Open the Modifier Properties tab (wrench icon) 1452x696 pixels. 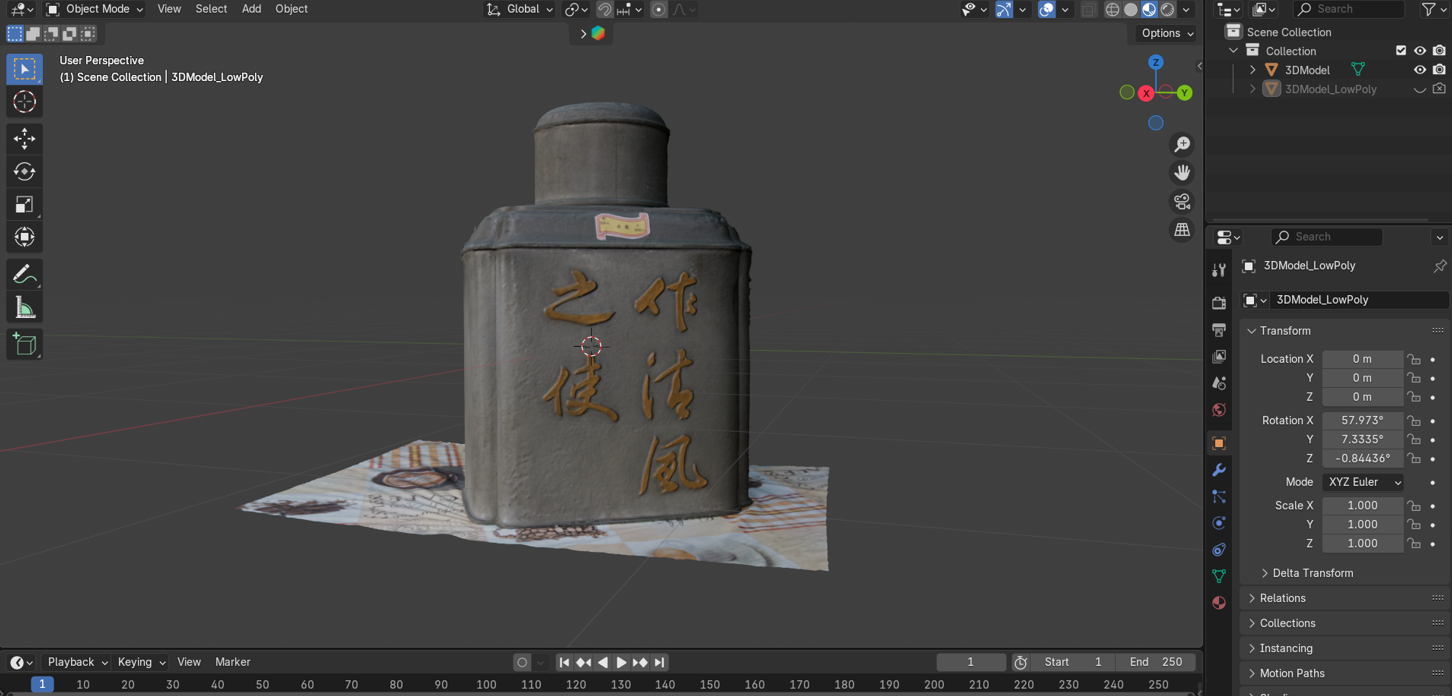pyautogui.click(x=1219, y=470)
